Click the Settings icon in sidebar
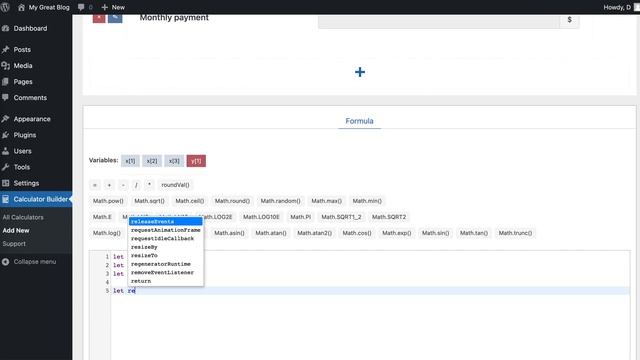Screen dimensions: 640x360 [x=6, y=183]
